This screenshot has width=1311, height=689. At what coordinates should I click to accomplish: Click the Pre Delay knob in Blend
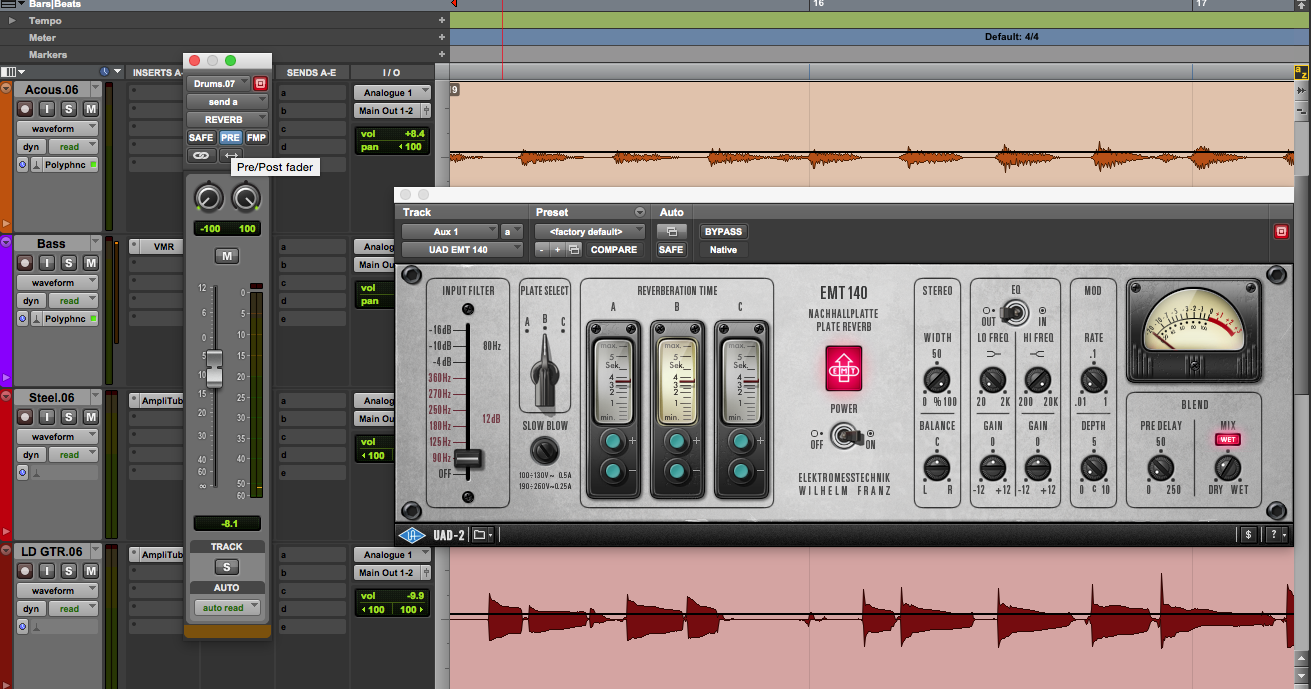coord(1160,467)
